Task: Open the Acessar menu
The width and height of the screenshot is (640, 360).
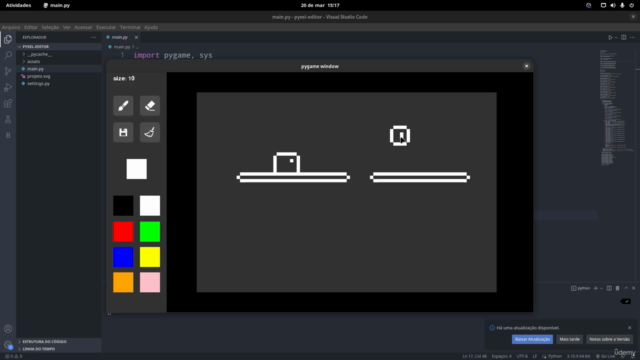Action: (83, 27)
